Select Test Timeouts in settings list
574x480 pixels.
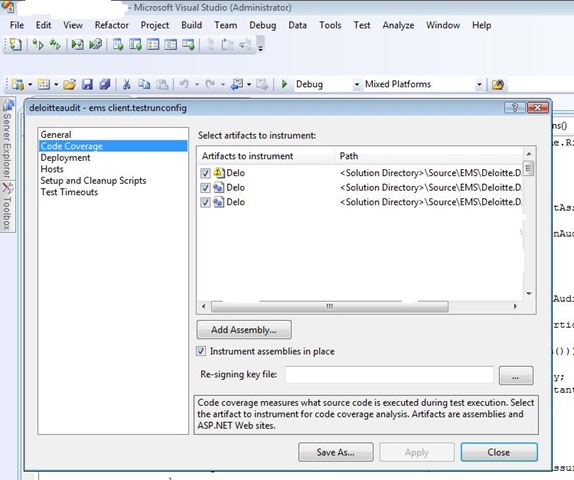(69, 192)
